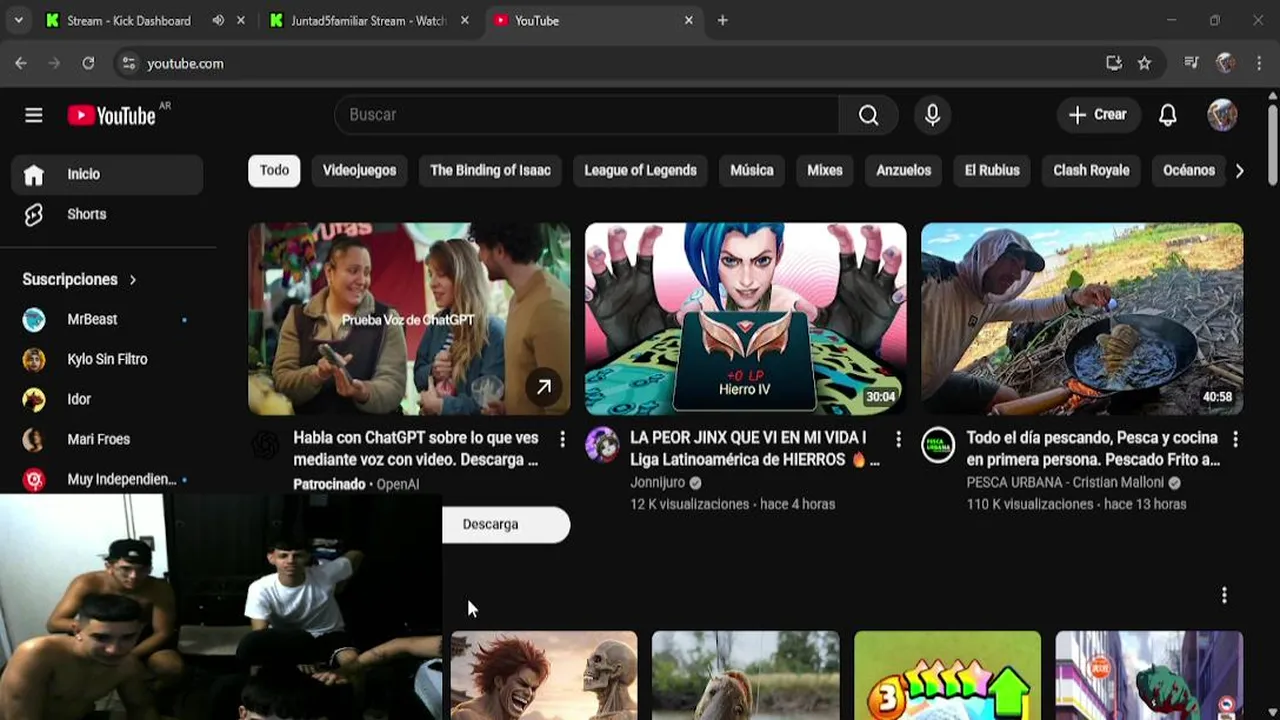The image size is (1280, 720).
Task: Click the Jonnijuro channel name
Action: pos(658,482)
